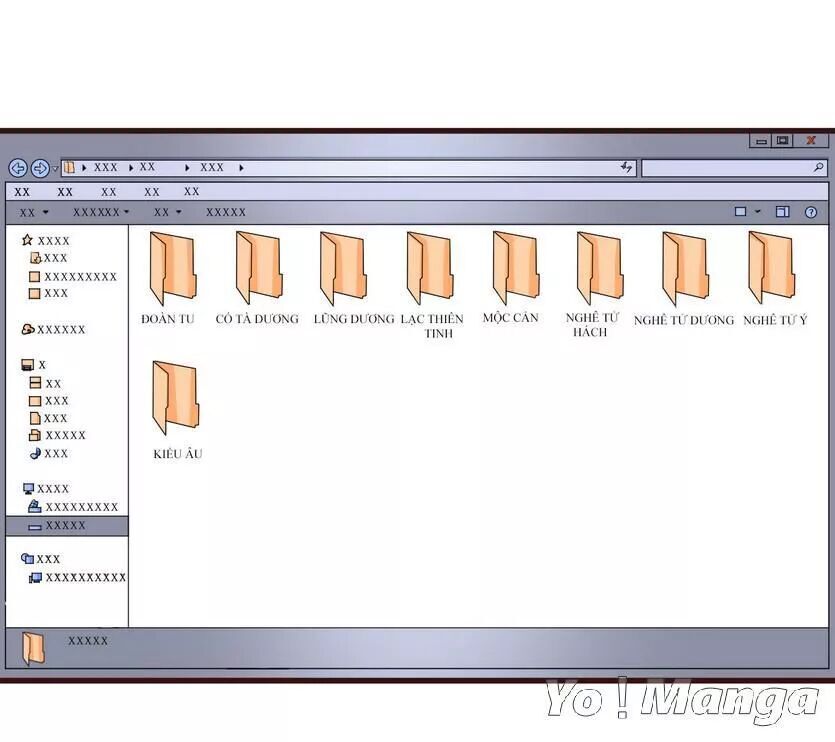835x742 pixels.
Task: Click the back navigation arrow
Action: 17,168
